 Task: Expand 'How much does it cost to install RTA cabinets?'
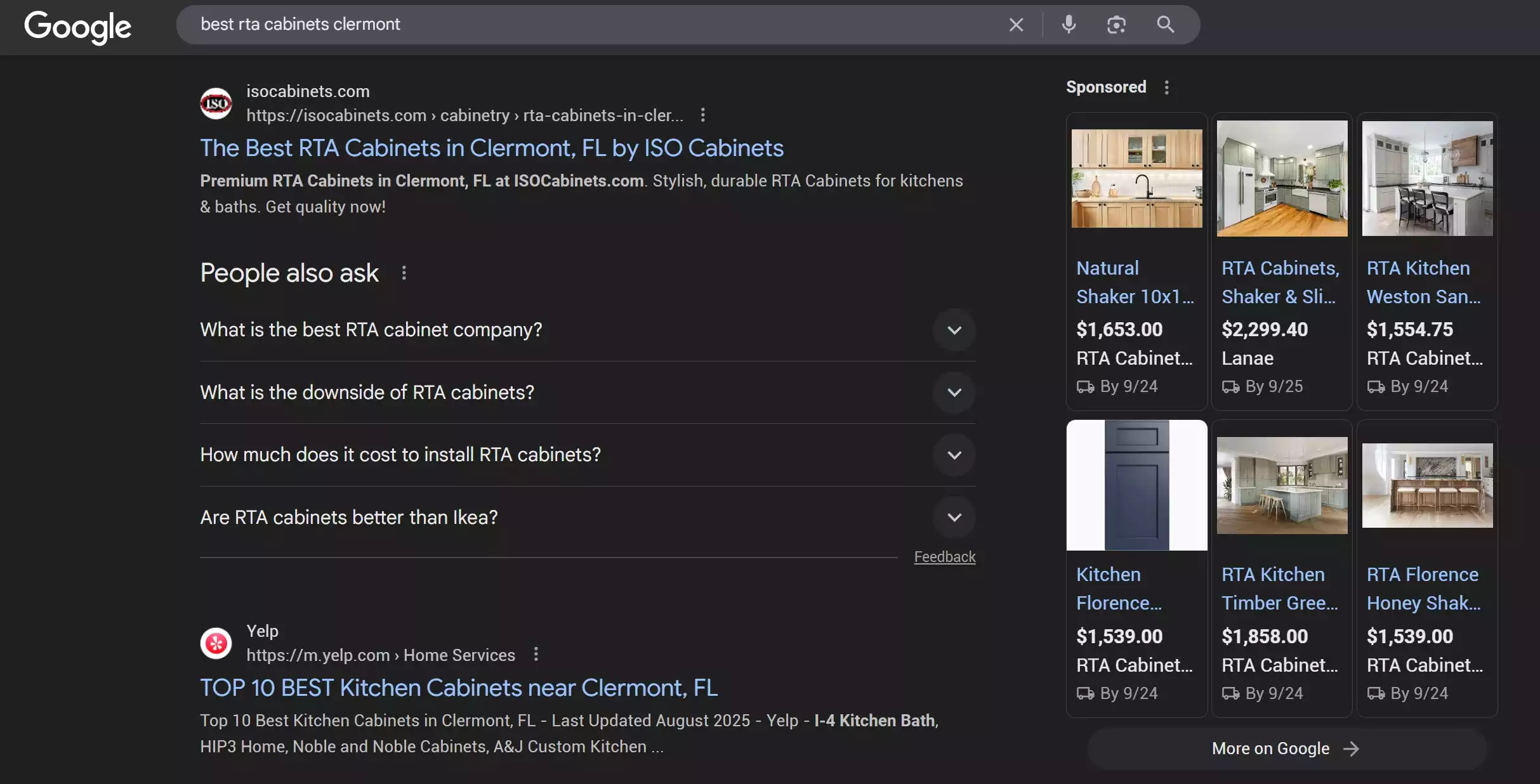tap(954, 455)
